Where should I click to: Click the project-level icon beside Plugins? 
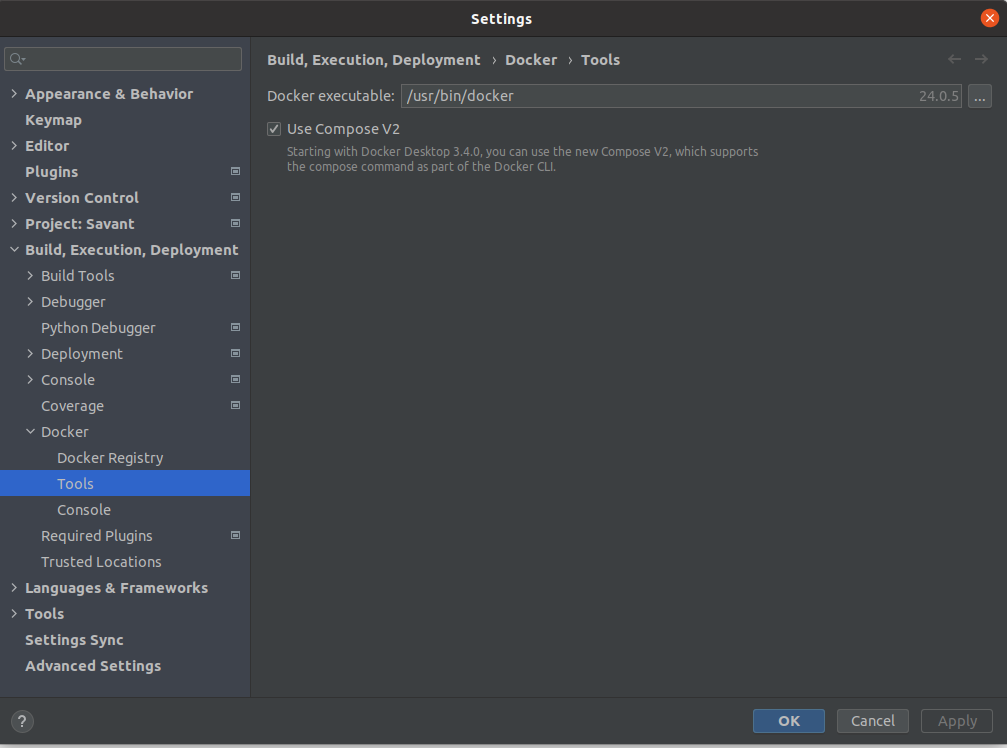pyautogui.click(x=235, y=172)
